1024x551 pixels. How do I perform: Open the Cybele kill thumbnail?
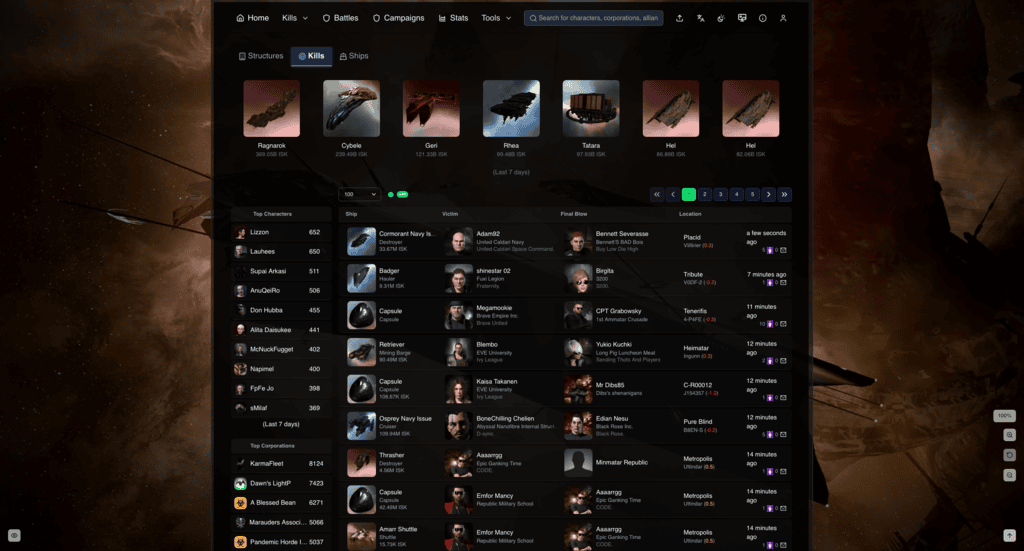351,108
